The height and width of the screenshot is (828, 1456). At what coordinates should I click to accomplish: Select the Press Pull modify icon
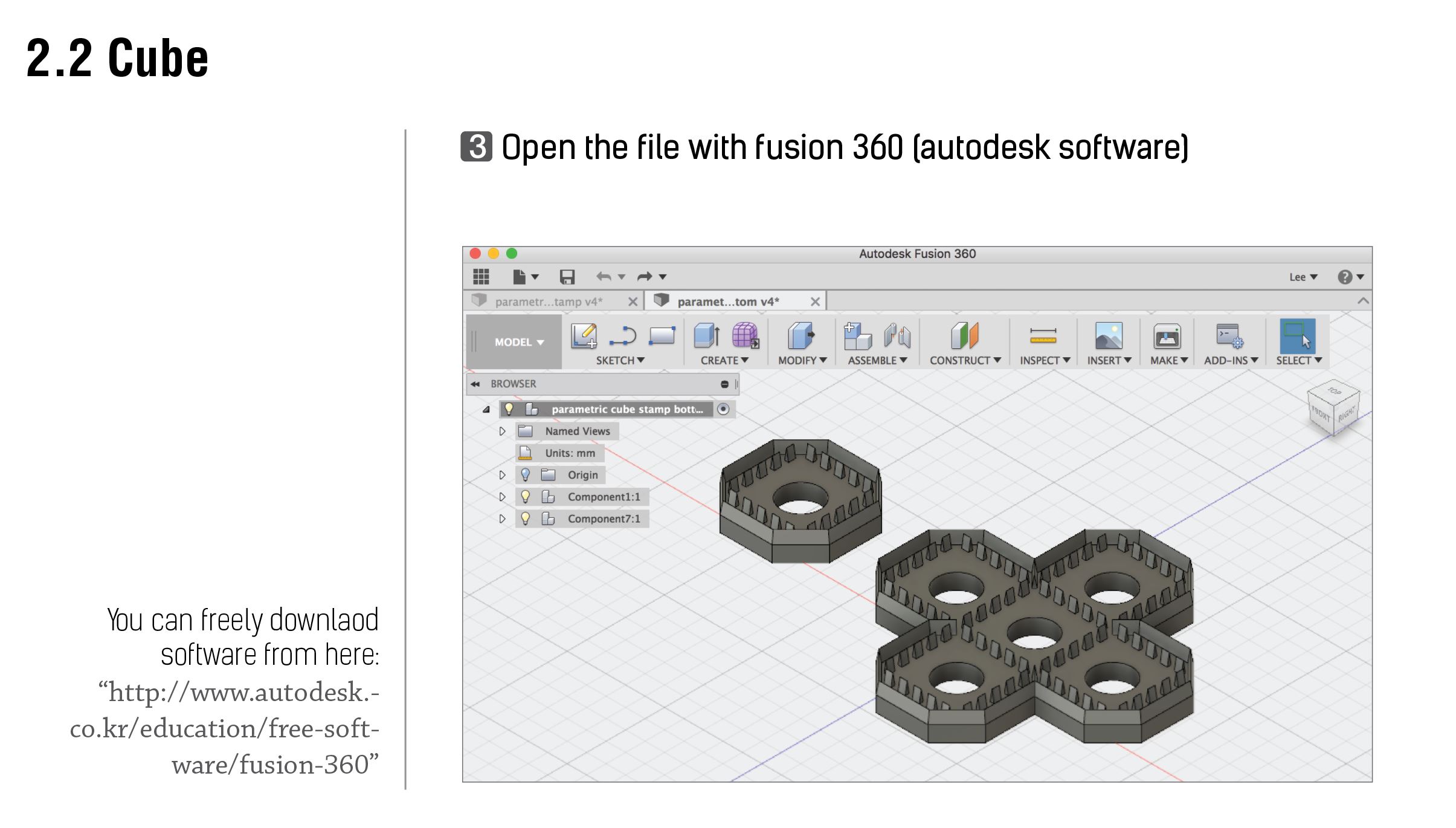(801, 335)
